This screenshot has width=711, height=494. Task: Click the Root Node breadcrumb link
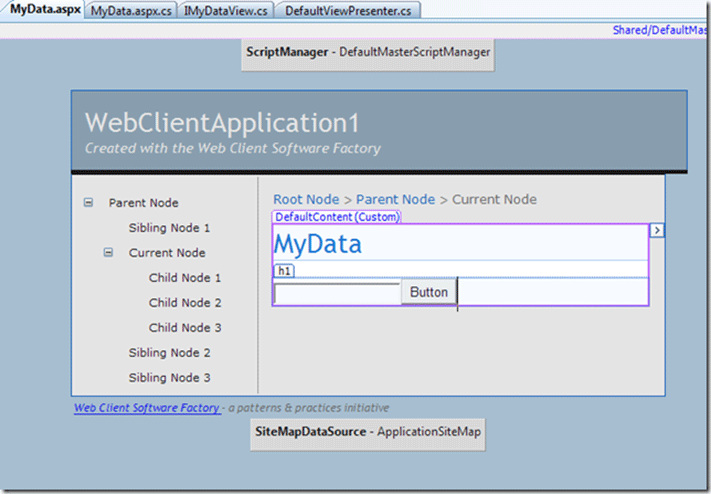pyautogui.click(x=306, y=199)
